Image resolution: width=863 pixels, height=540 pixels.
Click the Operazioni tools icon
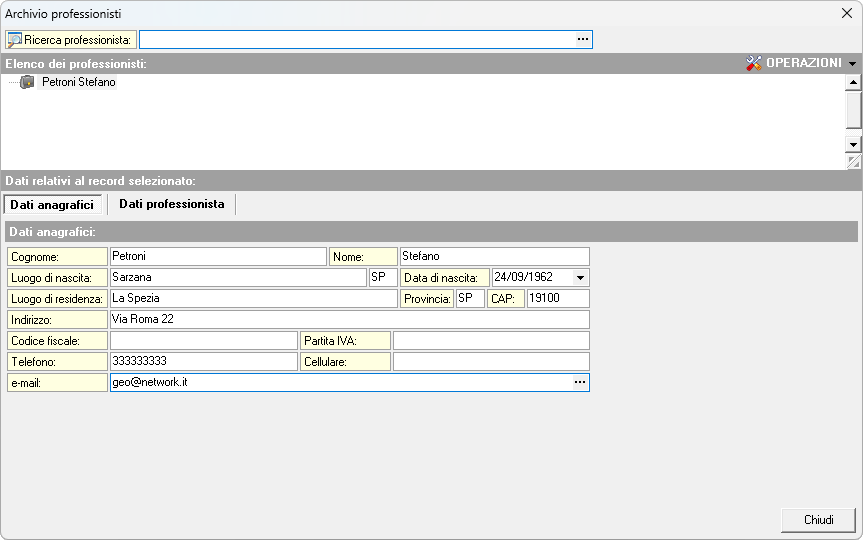[754, 63]
